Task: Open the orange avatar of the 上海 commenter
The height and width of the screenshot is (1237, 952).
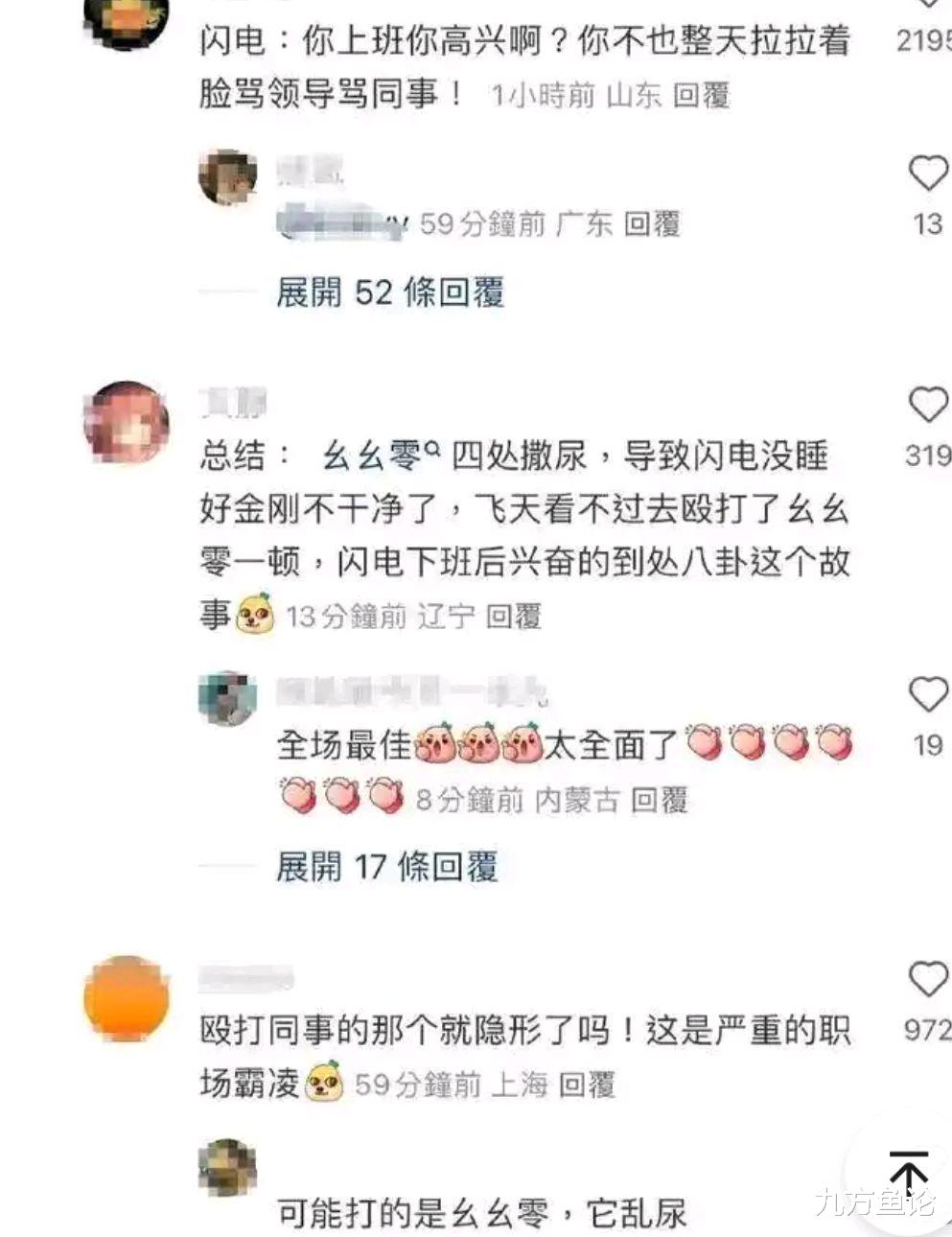Action: coord(127,998)
